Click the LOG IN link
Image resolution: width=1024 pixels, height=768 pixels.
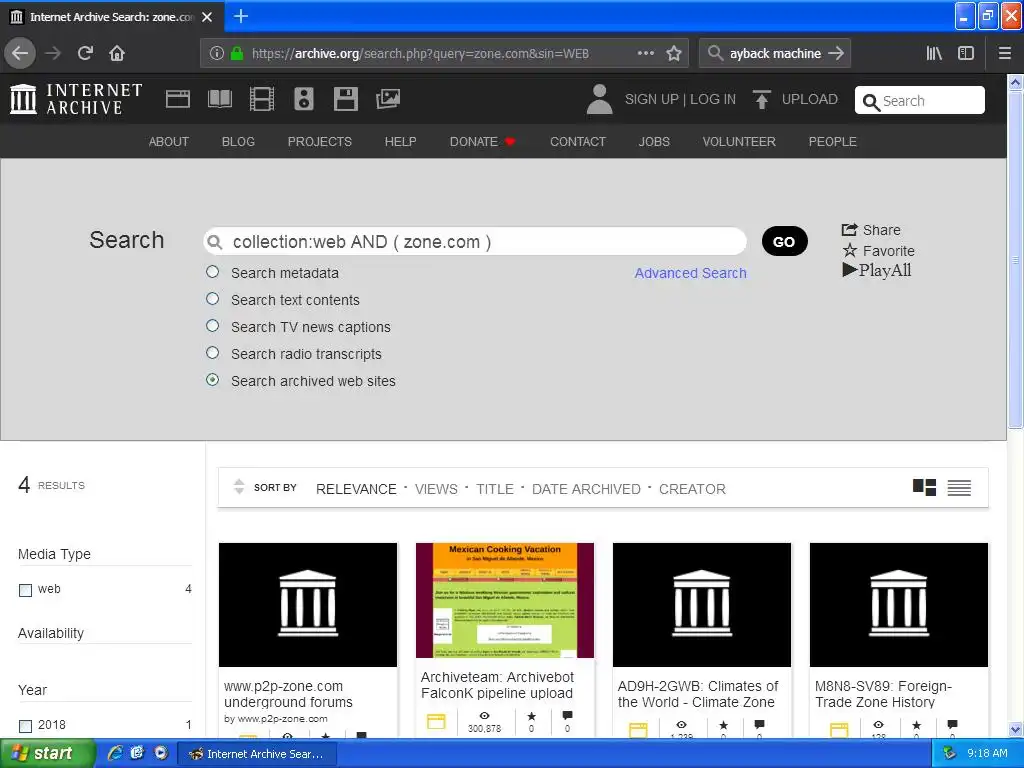[713, 99]
